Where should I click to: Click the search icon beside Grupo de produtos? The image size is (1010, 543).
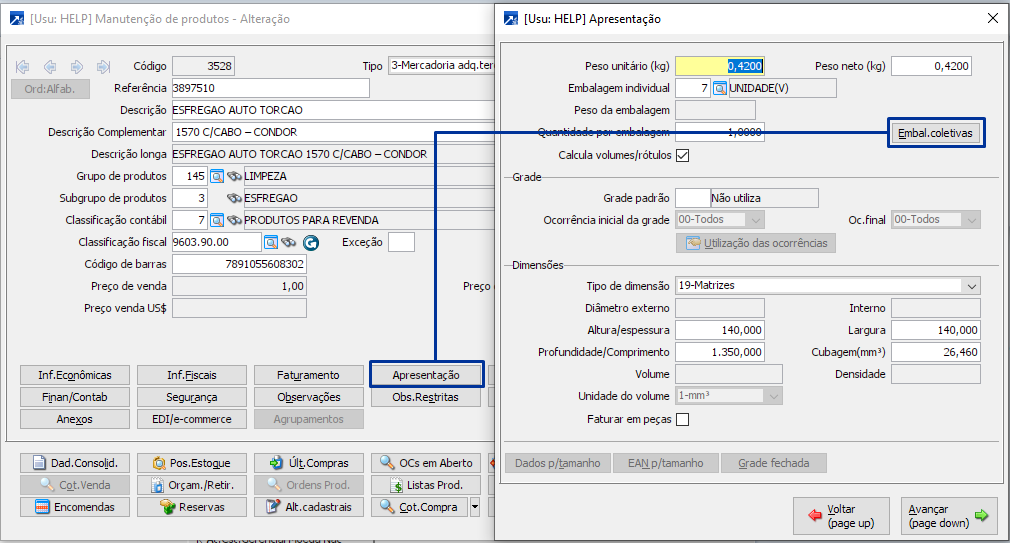[216, 176]
